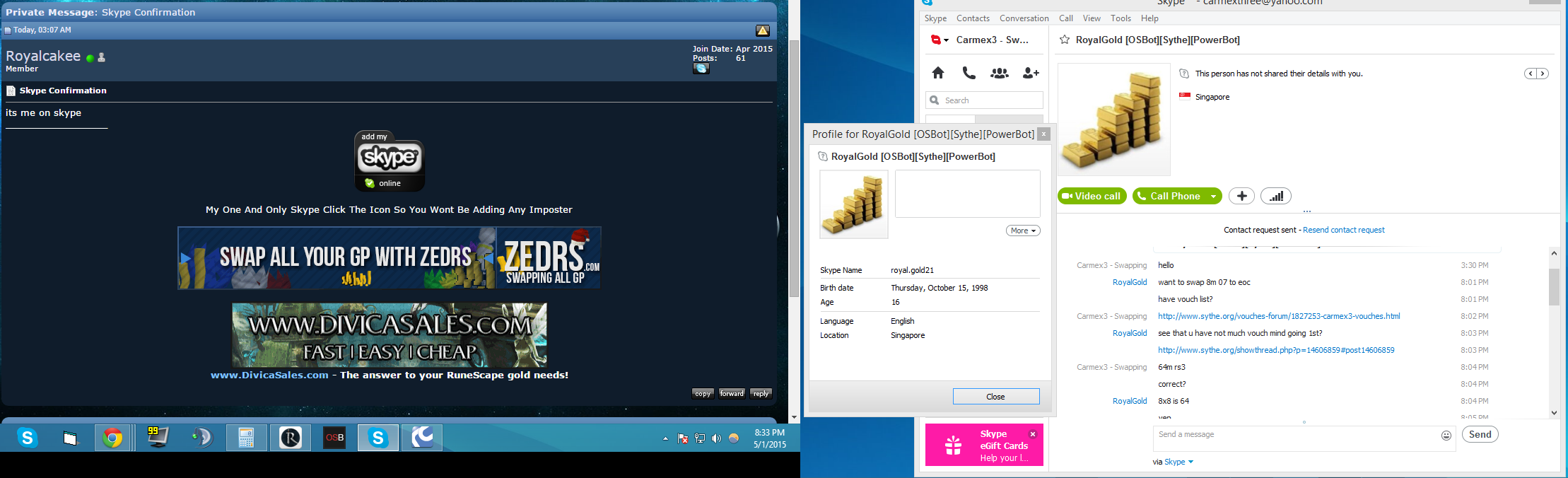
Task: Open the Contacts menu
Action: tap(973, 18)
